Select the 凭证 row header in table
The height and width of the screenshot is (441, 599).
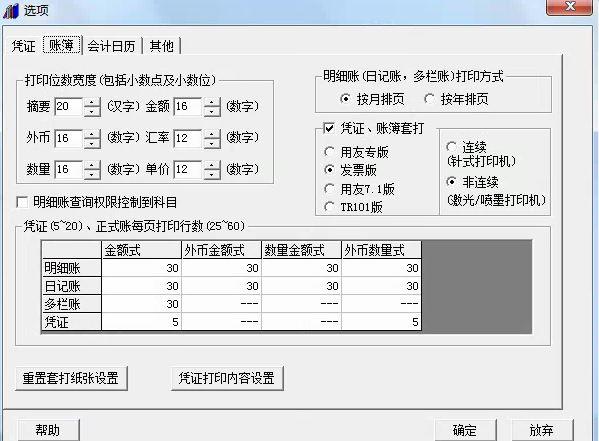tap(71, 322)
